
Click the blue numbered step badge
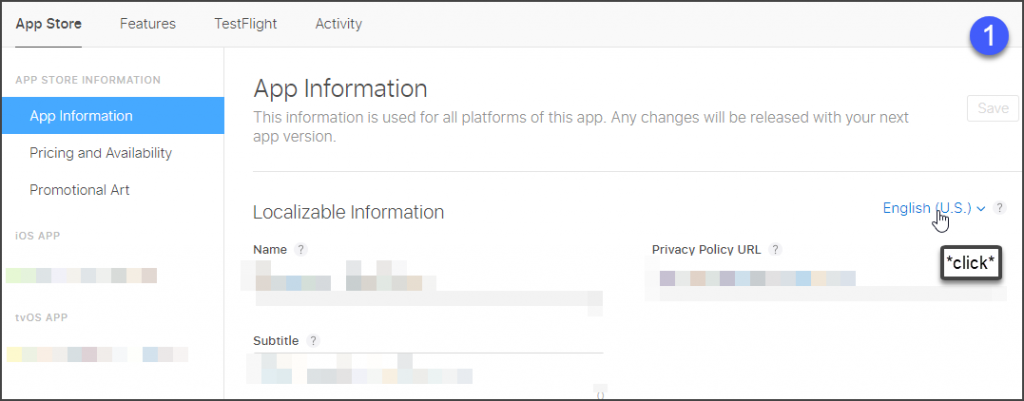(x=990, y=37)
